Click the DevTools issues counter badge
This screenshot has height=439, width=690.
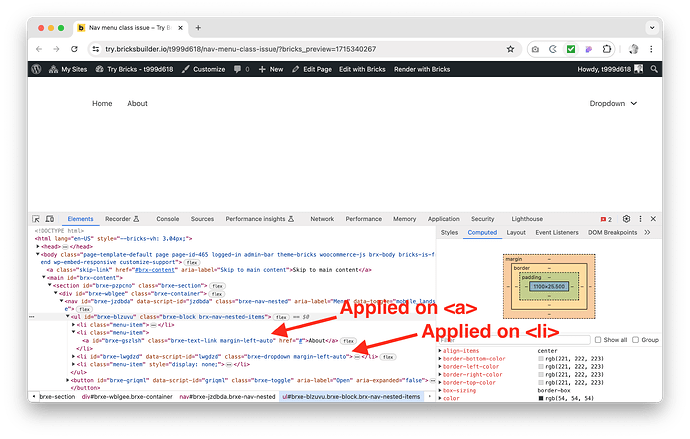(x=606, y=219)
